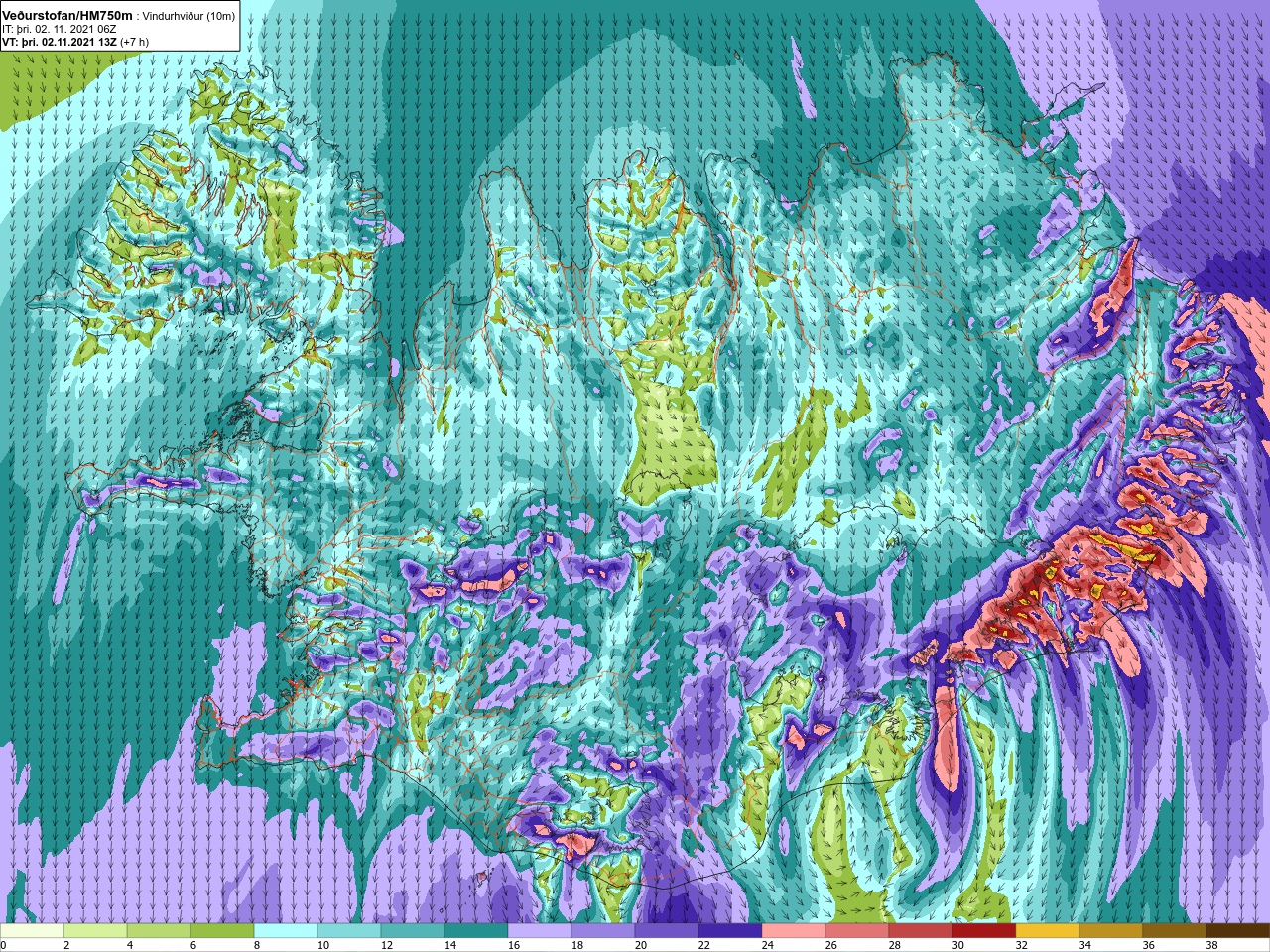Click the dark red legend swatch for 30–32
The height and width of the screenshot is (952, 1270).
tap(984, 931)
